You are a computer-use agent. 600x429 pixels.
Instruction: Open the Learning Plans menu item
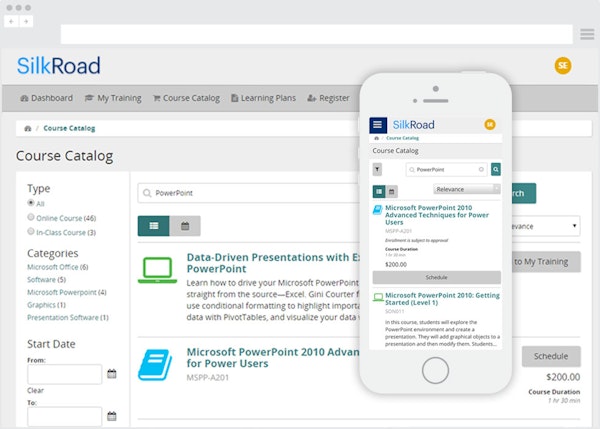(x=264, y=98)
